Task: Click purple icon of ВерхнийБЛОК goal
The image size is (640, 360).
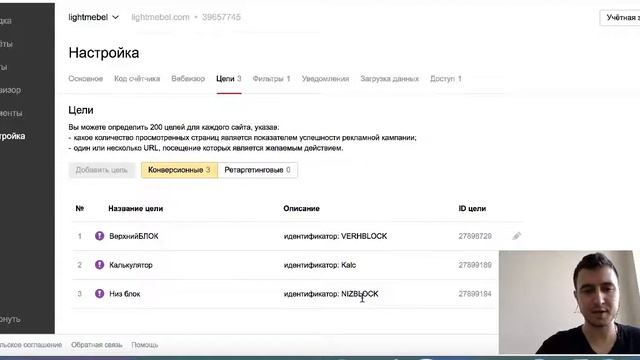Action: click(100, 236)
